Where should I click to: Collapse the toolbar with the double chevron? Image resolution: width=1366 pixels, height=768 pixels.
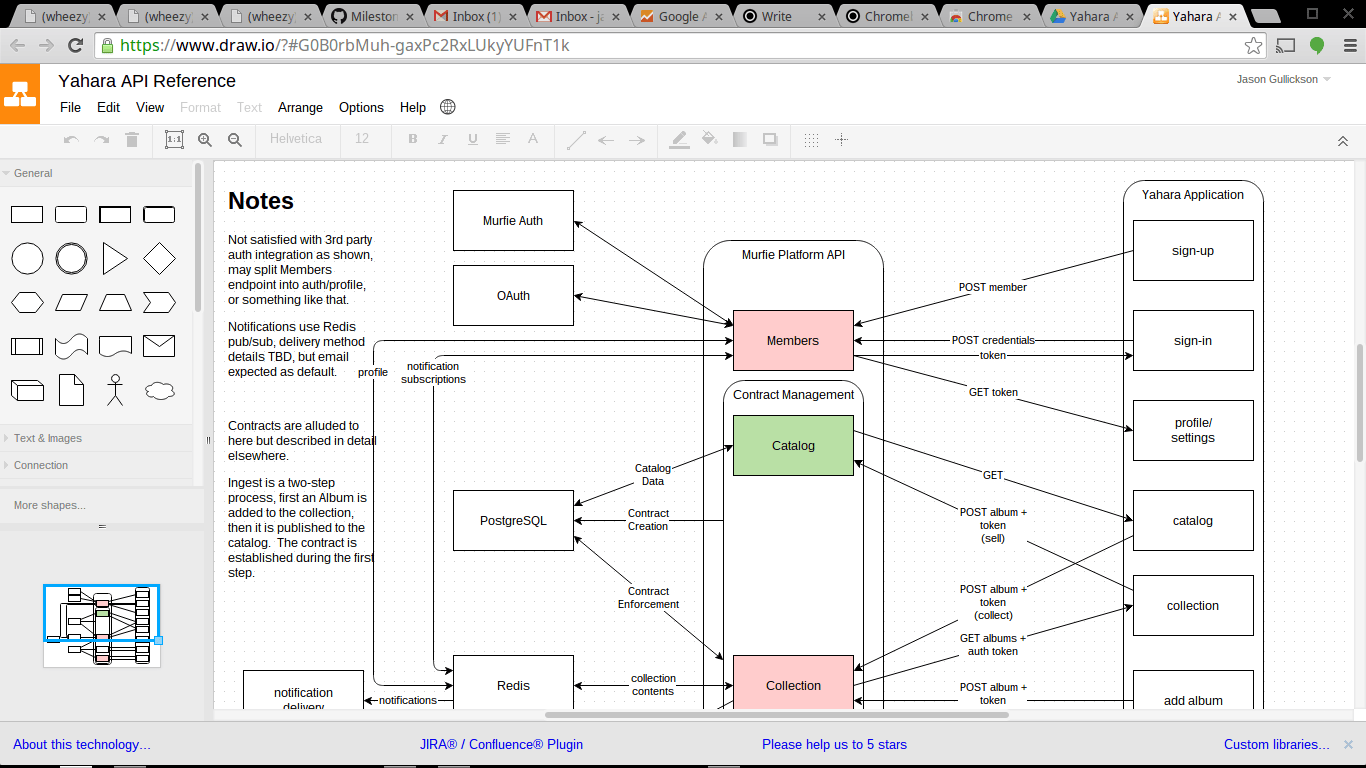point(1343,141)
